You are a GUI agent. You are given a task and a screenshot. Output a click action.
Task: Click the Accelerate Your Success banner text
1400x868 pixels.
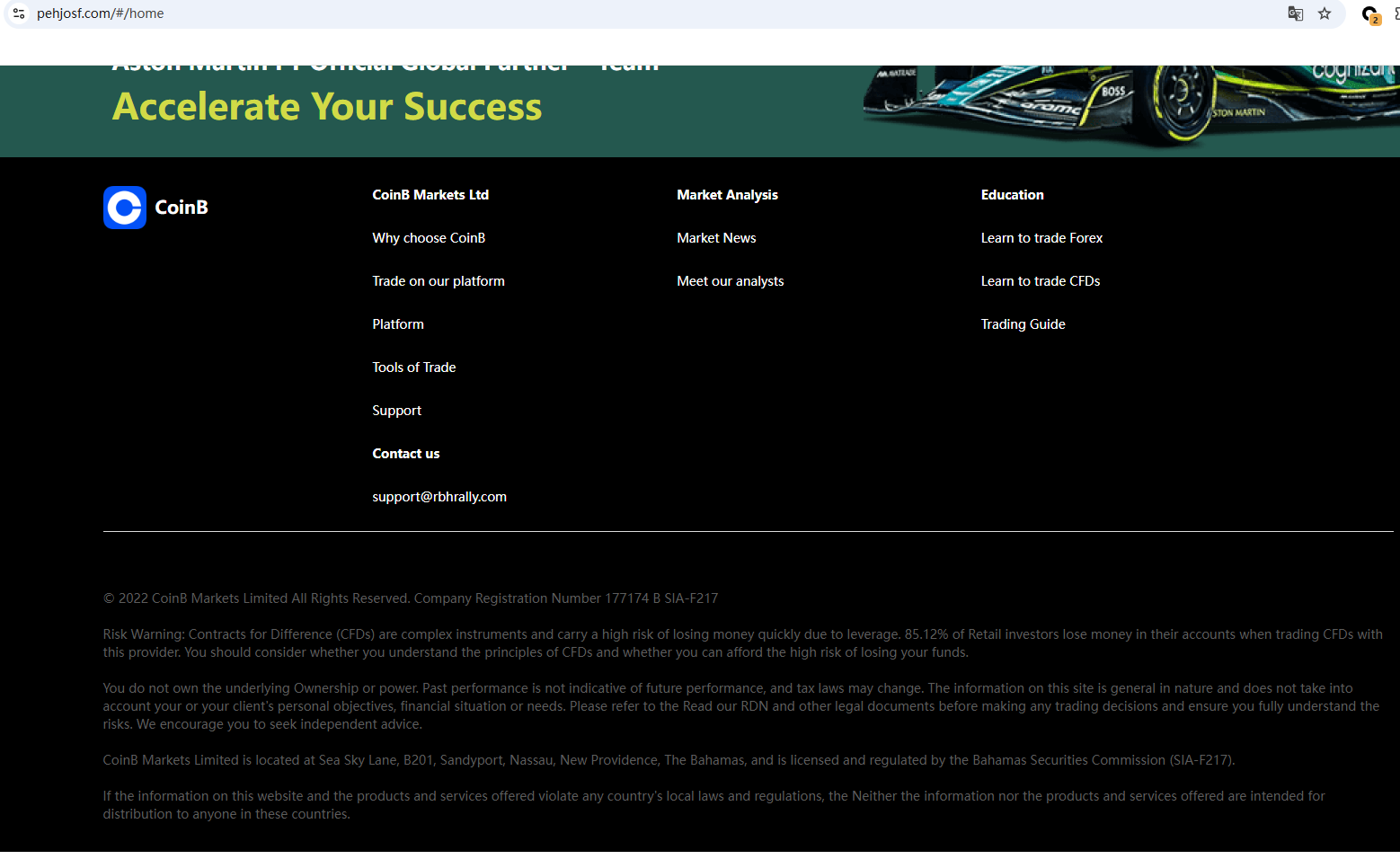(327, 107)
